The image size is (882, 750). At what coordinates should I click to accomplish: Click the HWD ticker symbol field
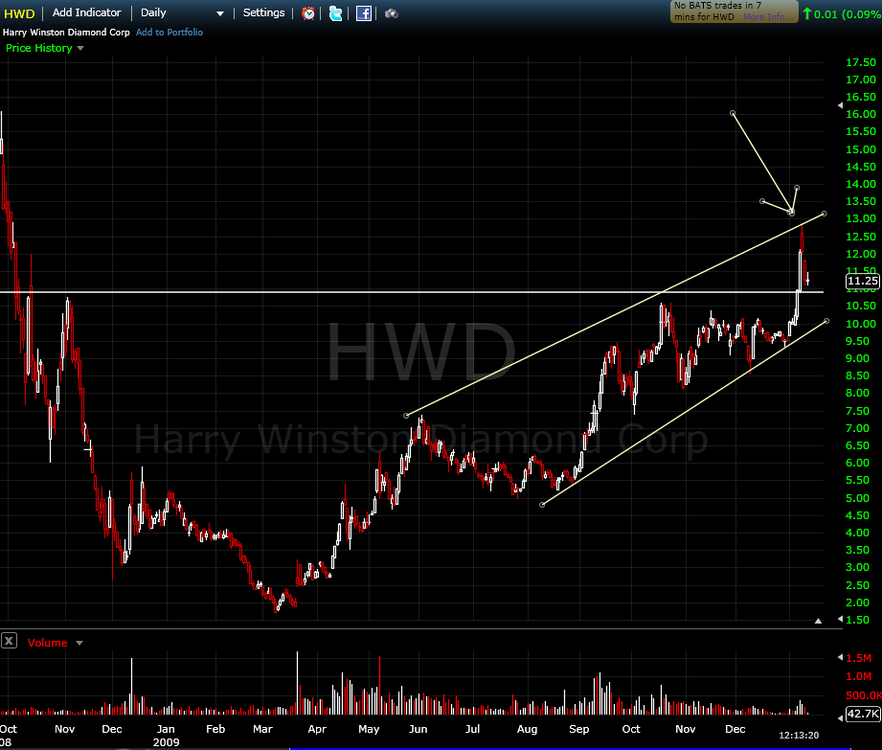click(x=19, y=14)
